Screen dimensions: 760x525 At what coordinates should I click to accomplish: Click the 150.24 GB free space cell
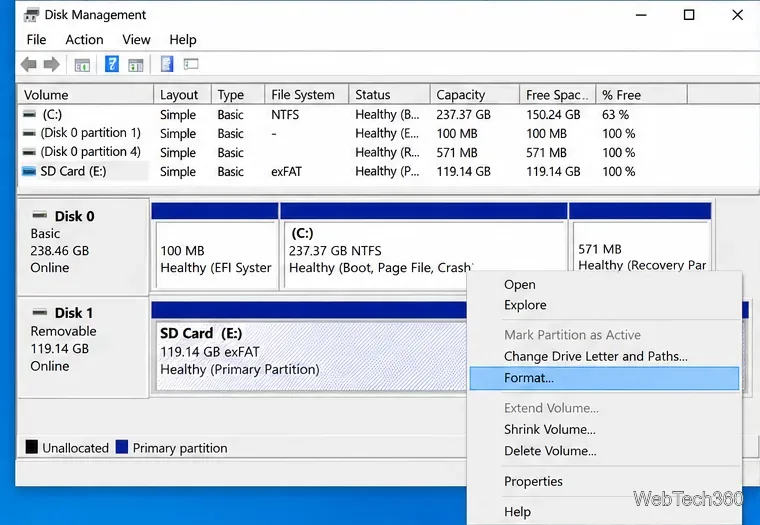(x=553, y=114)
